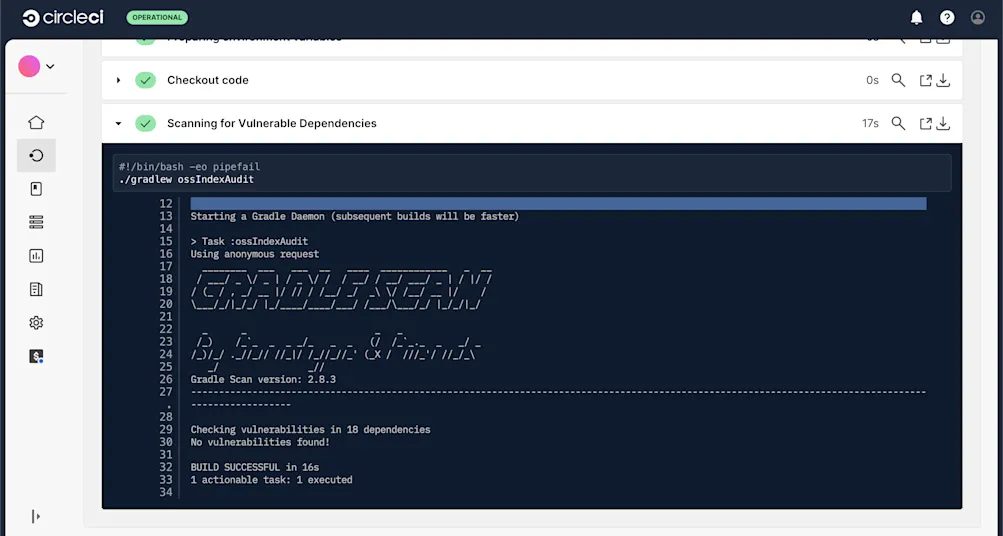Open the help question-mark icon

947,18
